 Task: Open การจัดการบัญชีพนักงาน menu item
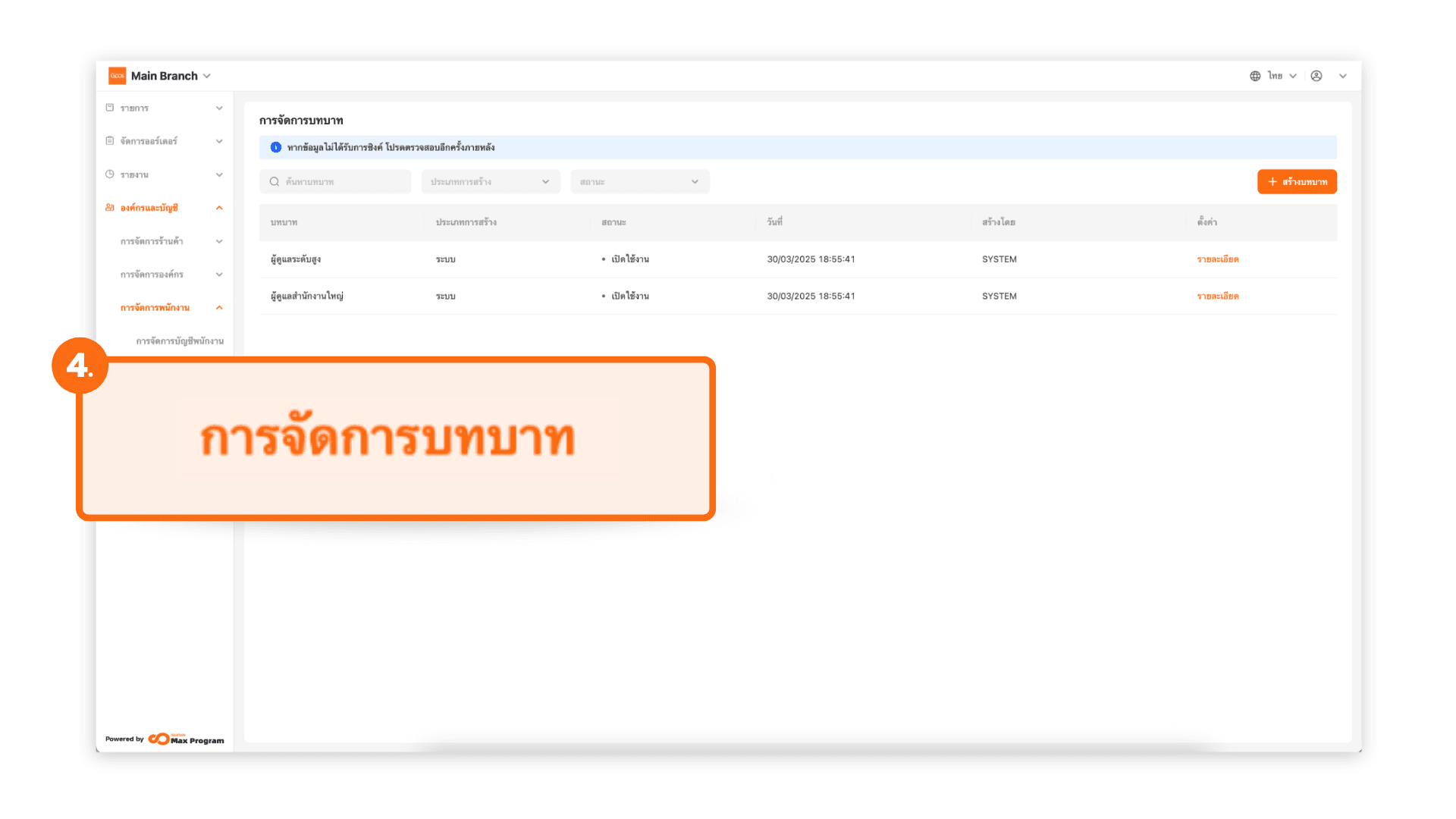click(x=180, y=341)
